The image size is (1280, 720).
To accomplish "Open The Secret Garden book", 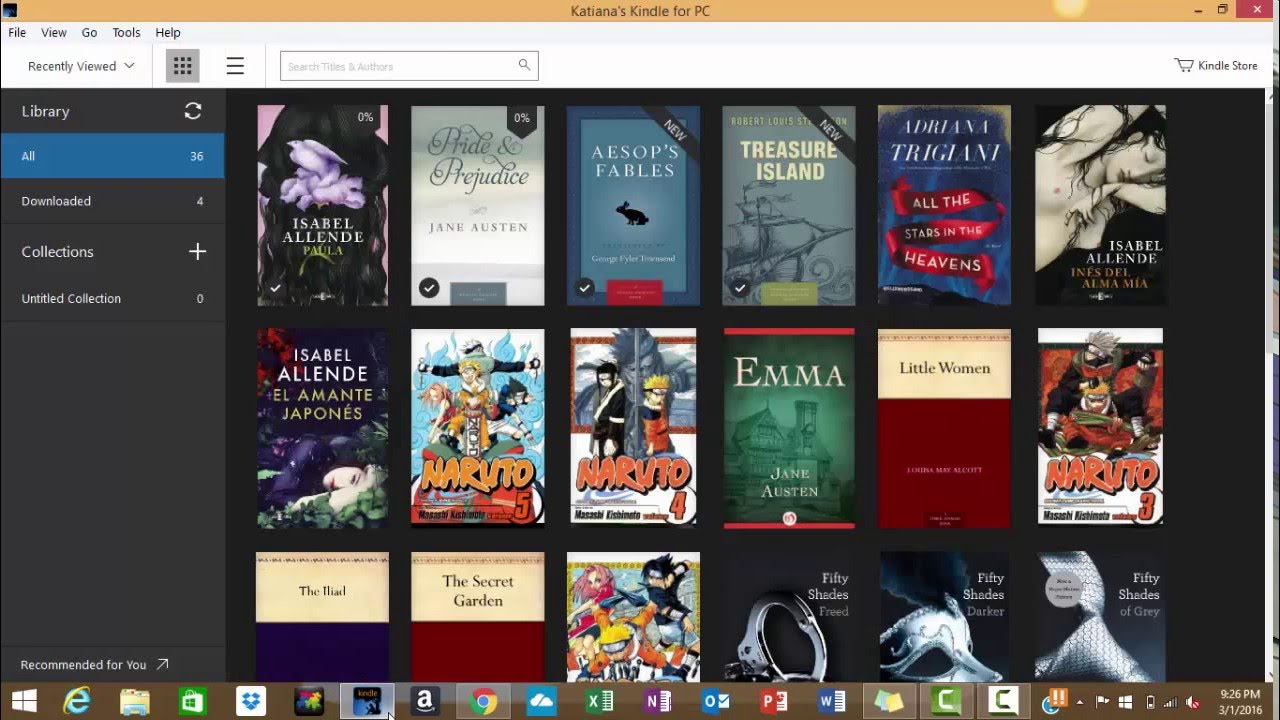I will point(478,617).
